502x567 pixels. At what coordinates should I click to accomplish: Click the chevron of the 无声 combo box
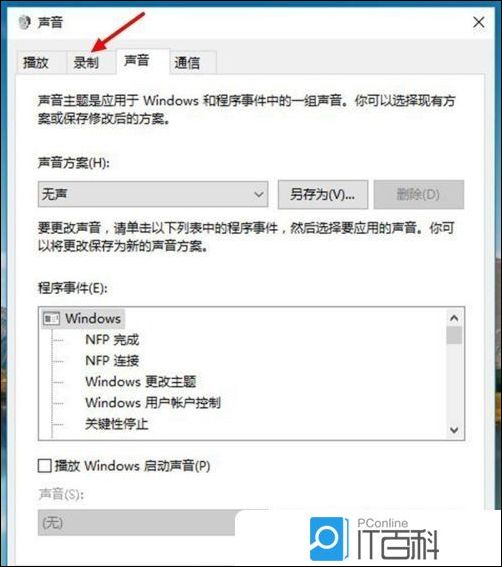coord(259,195)
